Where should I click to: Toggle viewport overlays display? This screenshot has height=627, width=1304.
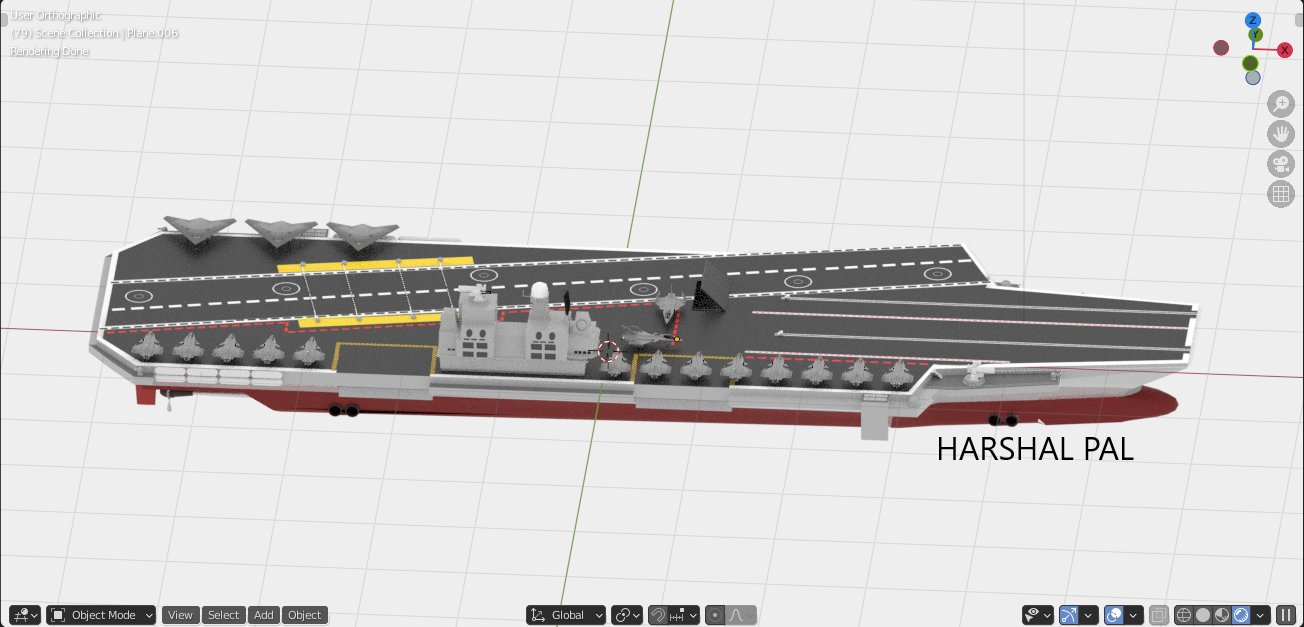1113,615
